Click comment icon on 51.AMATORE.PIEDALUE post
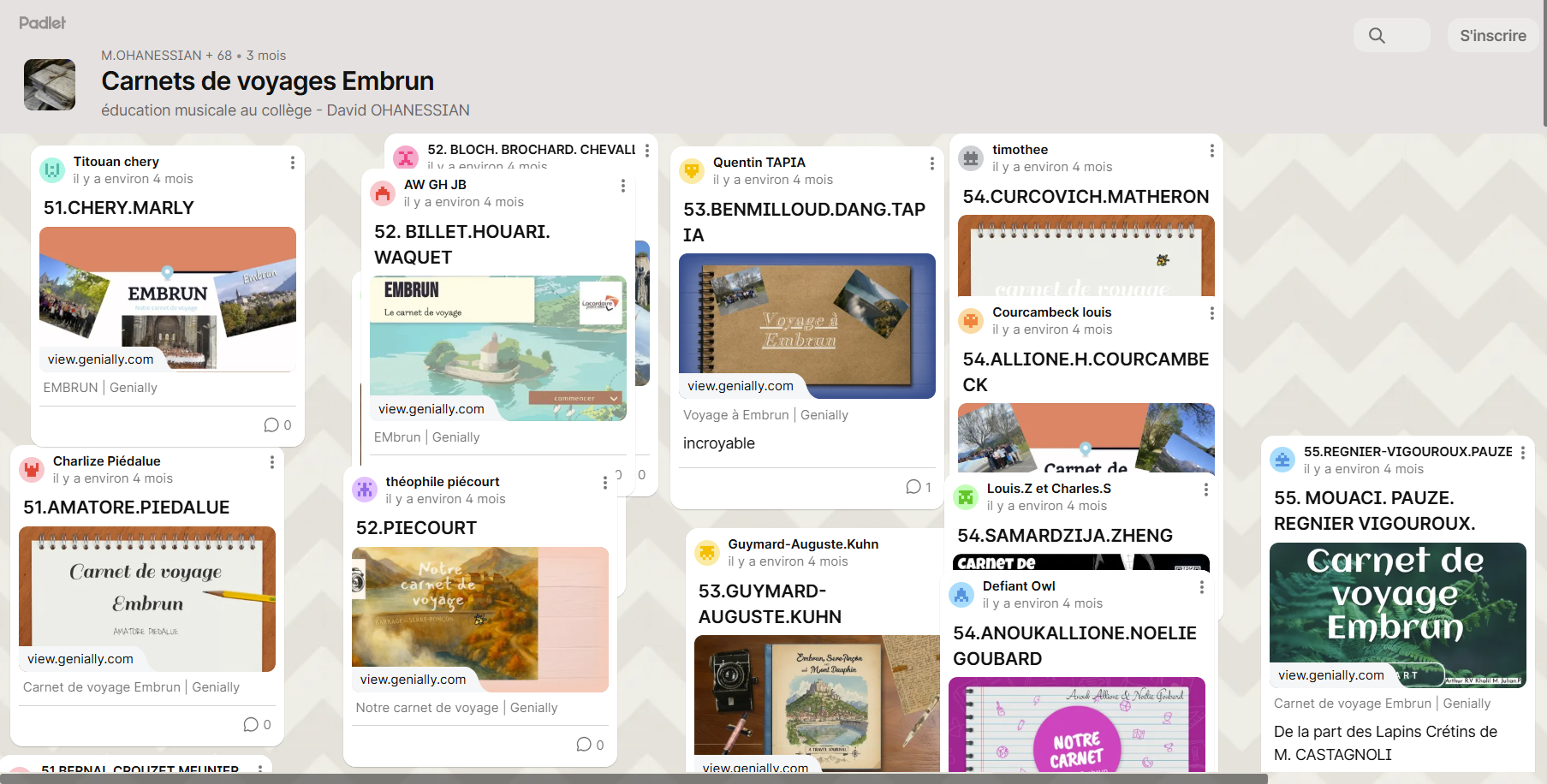The image size is (1547, 784). click(251, 725)
